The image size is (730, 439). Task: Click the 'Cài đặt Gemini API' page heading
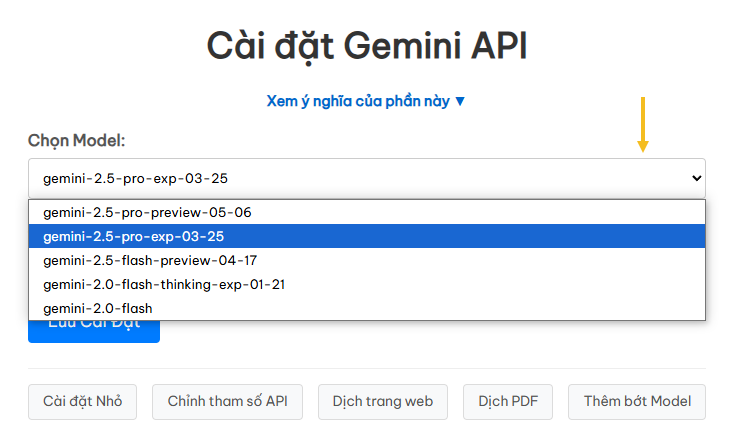[366, 46]
